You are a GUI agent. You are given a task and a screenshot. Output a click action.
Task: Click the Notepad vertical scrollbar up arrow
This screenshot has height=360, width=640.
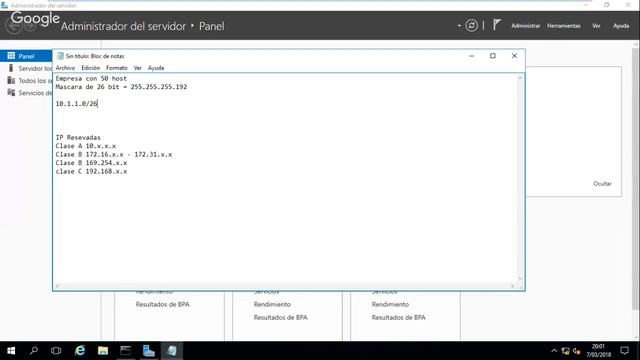click(x=520, y=78)
